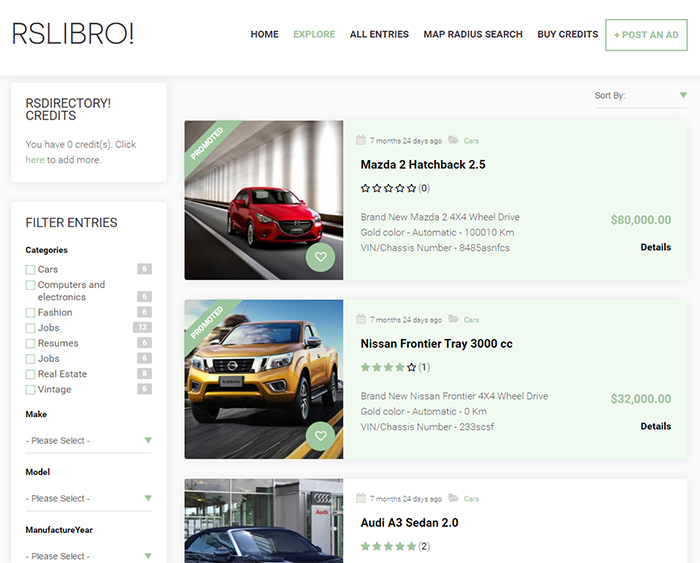Image resolution: width=700 pixels, height=563 pixels.
Task: Open the Audi A3 Sedan 2.0 title
Action: click(409, 523)
